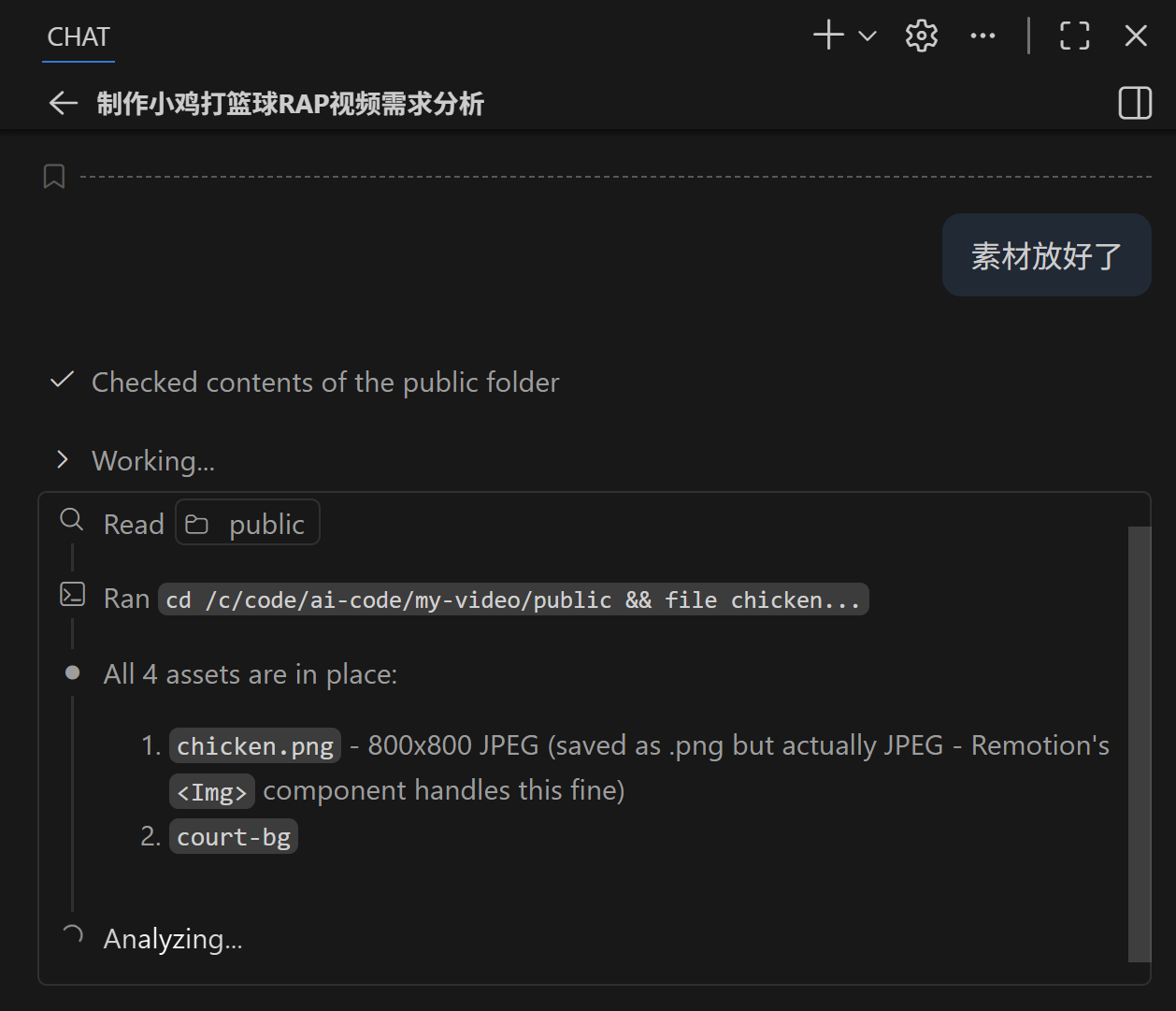Go back using the left arrow
This screenshot has width=1176, height=1011.
[x=63, y=103]
